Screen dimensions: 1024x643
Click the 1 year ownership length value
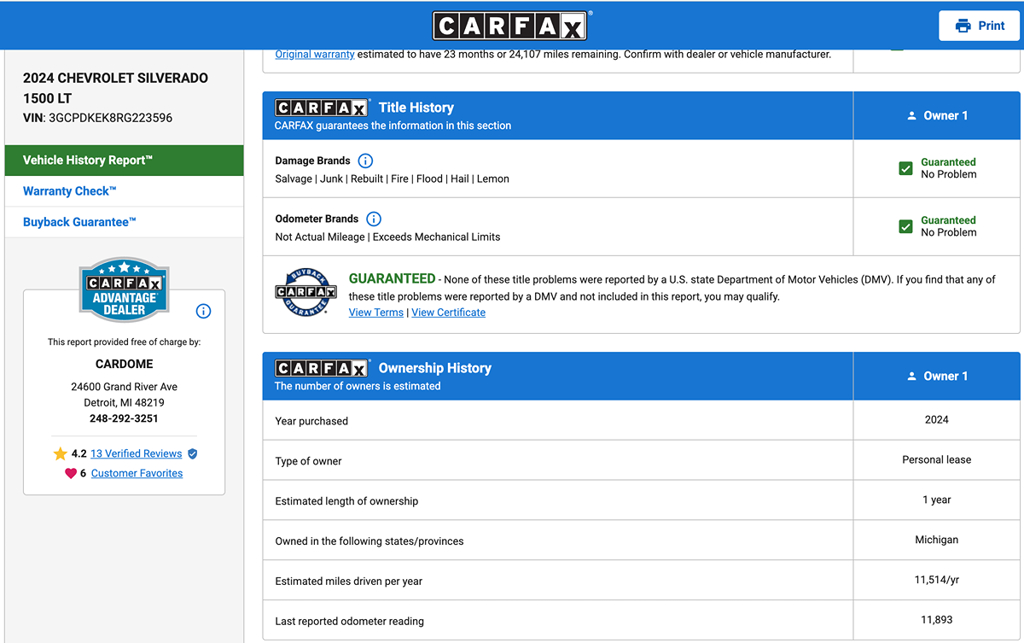tap(936, 499)
